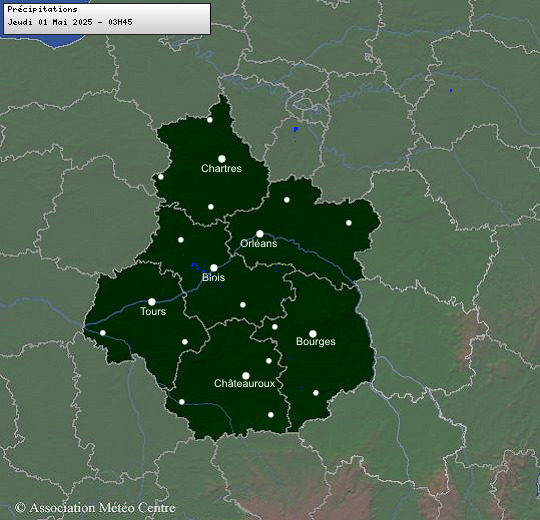Click the Tours city marker dot
This screenshot has height=520, width=540.
coord(152,302)
